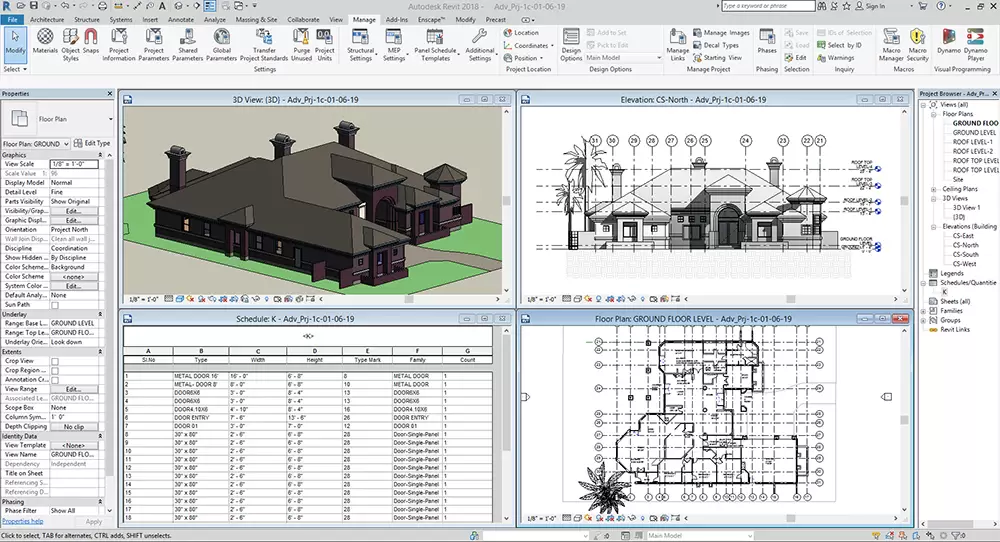This screenshot has width=1000, height=542.
Task: Switch to the Architecture ribbon tab
Action: [47, 19]
